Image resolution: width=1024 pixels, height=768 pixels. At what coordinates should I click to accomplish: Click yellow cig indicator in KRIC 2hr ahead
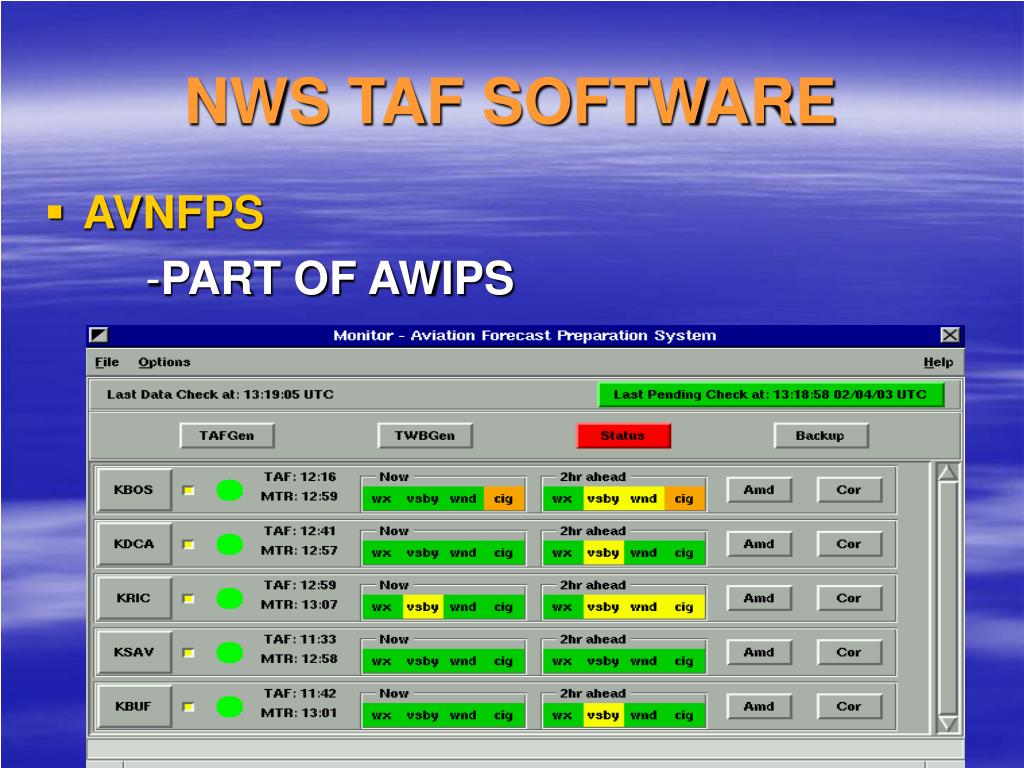tap(684, 607)
